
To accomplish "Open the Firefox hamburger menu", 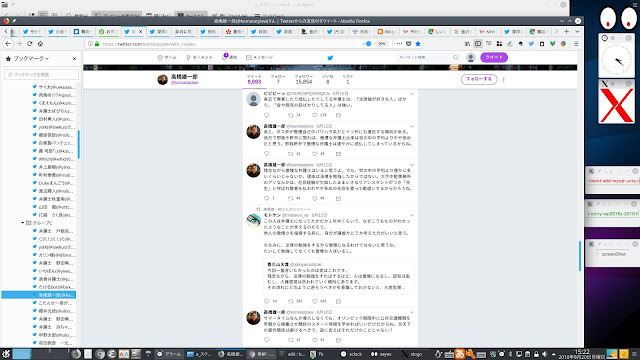I will point(576,44).
